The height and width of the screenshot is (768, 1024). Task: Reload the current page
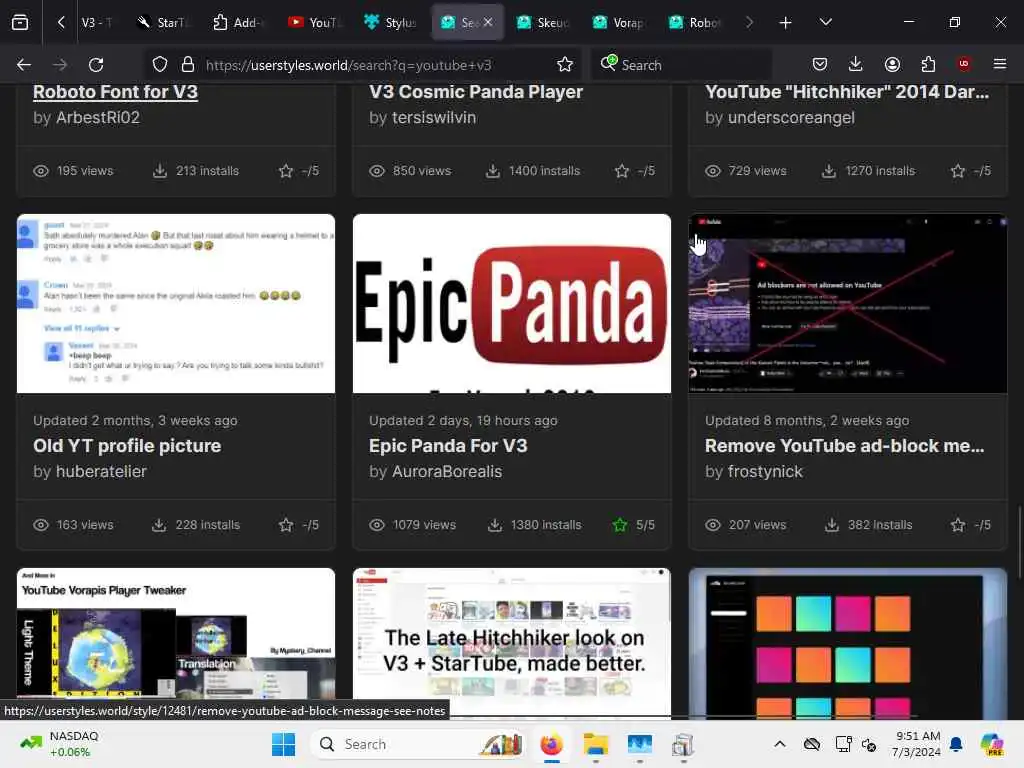coord(96,65)
